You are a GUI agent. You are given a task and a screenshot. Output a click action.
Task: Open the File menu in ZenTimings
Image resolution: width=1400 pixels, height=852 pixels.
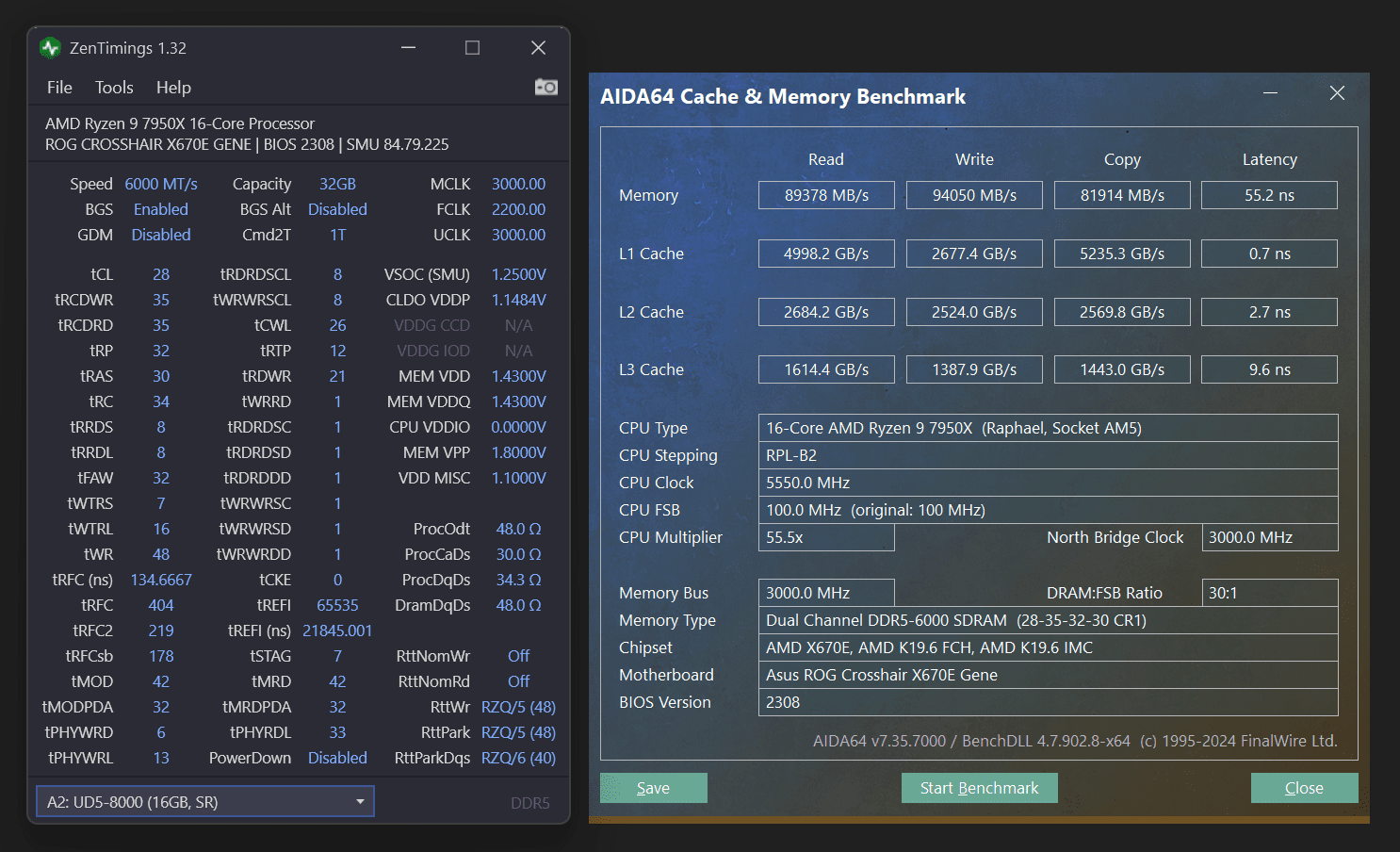[x=59, y=87]
